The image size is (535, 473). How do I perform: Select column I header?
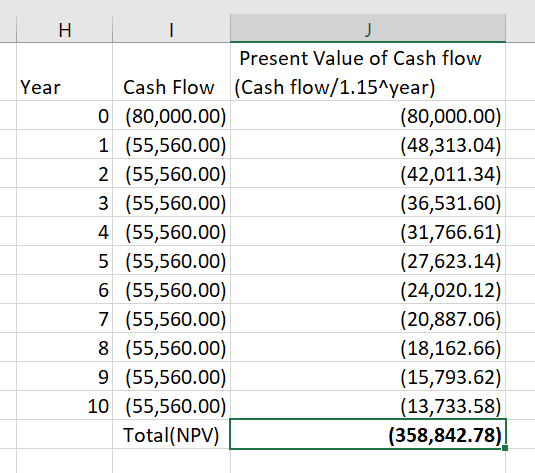tap(171, 28)
